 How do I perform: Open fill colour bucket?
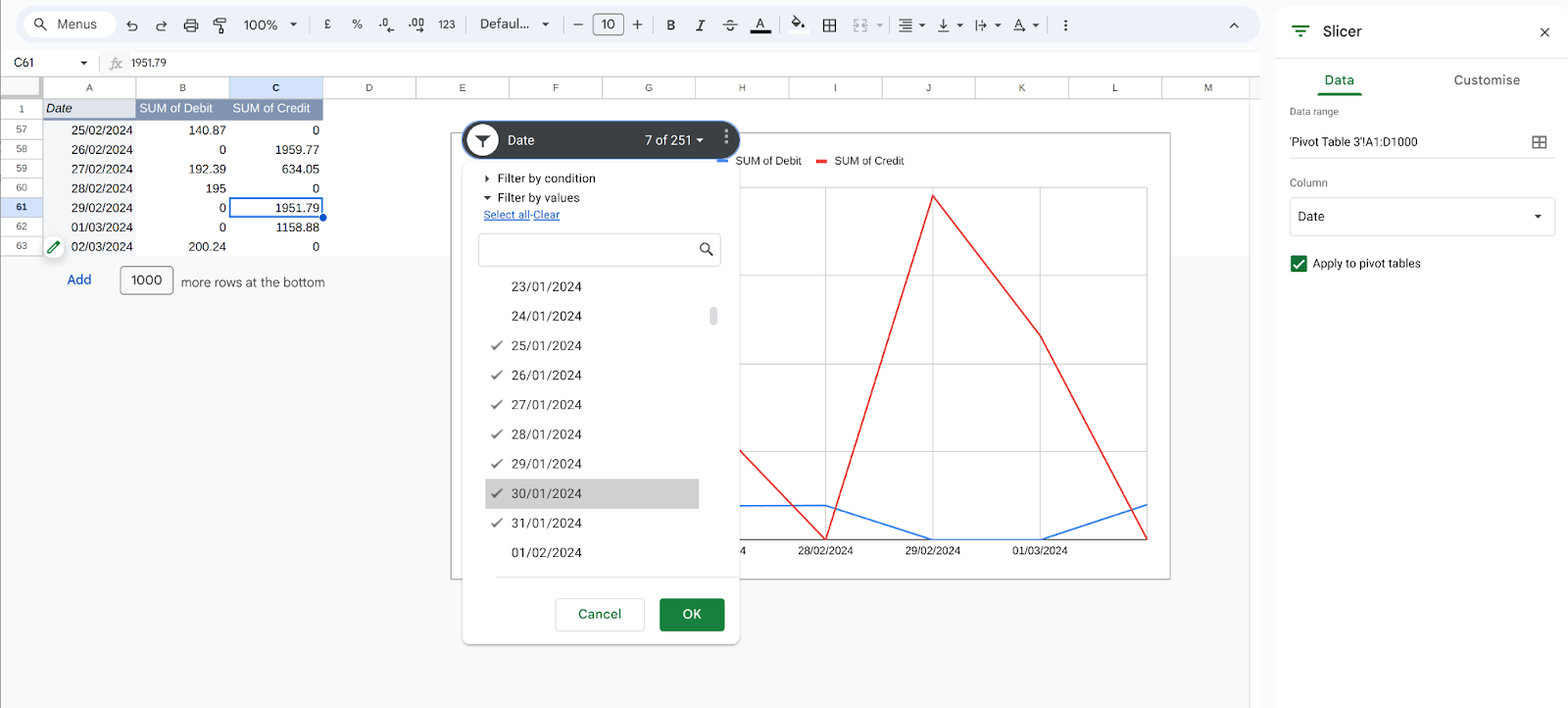798,25
